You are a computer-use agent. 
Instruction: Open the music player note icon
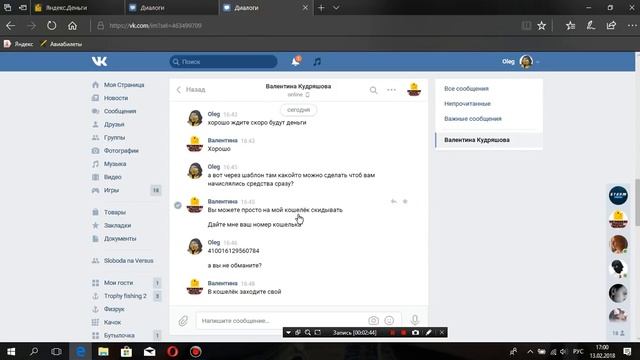317,62
